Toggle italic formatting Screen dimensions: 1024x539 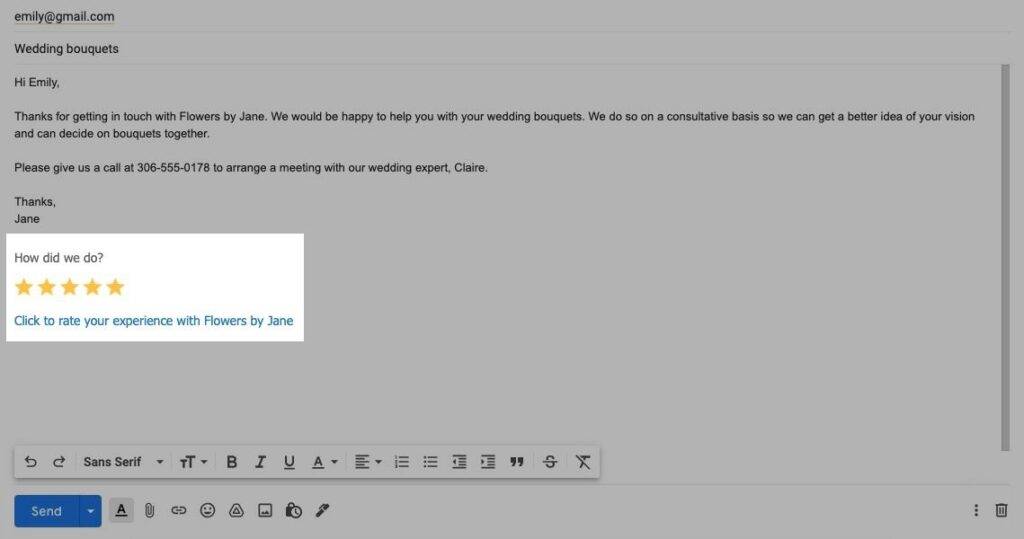(260, 462)
